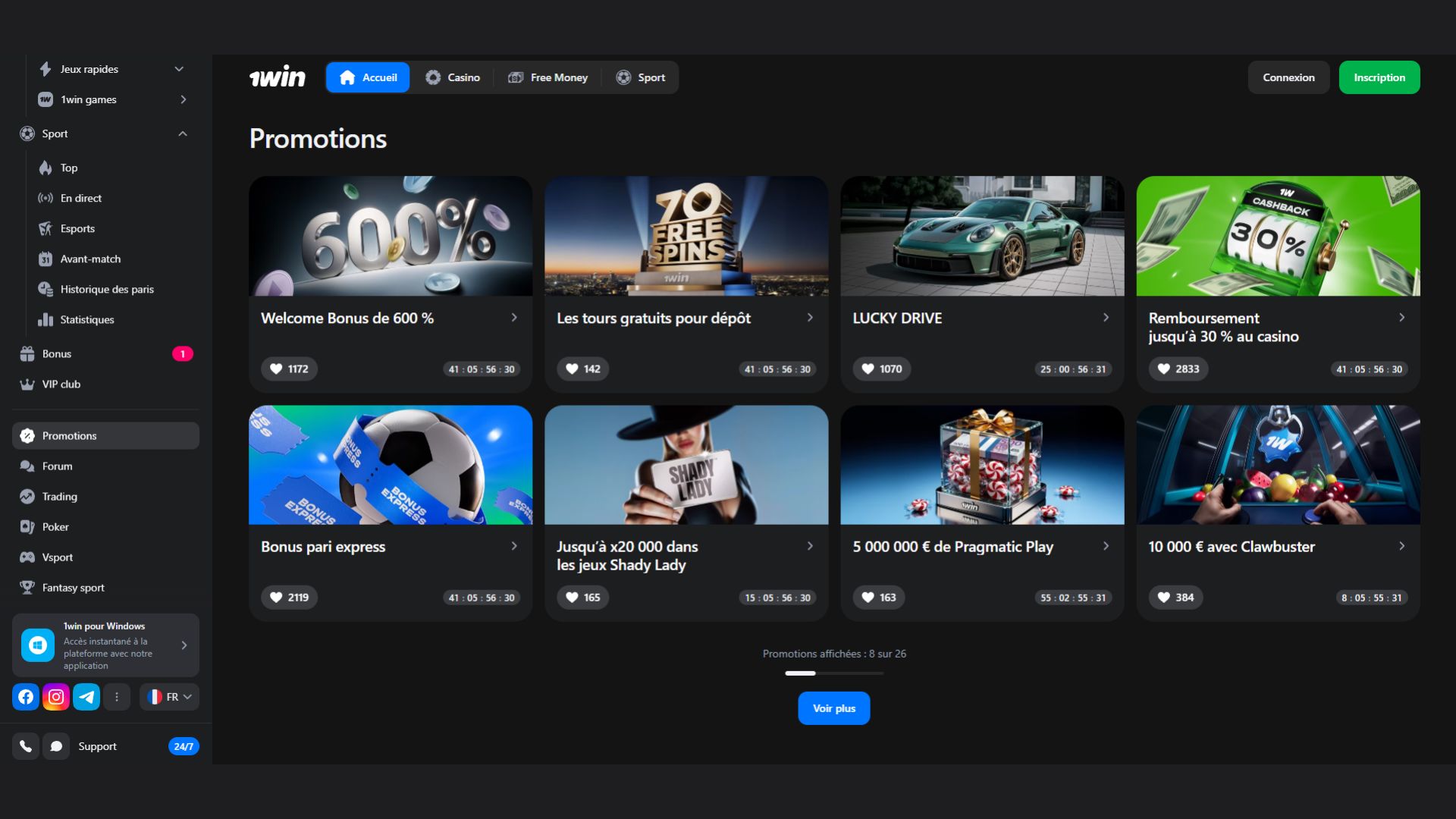Select the Statistiques chart icon
The height and width of the screenshot is (819, 1456).
coord(45,319)
